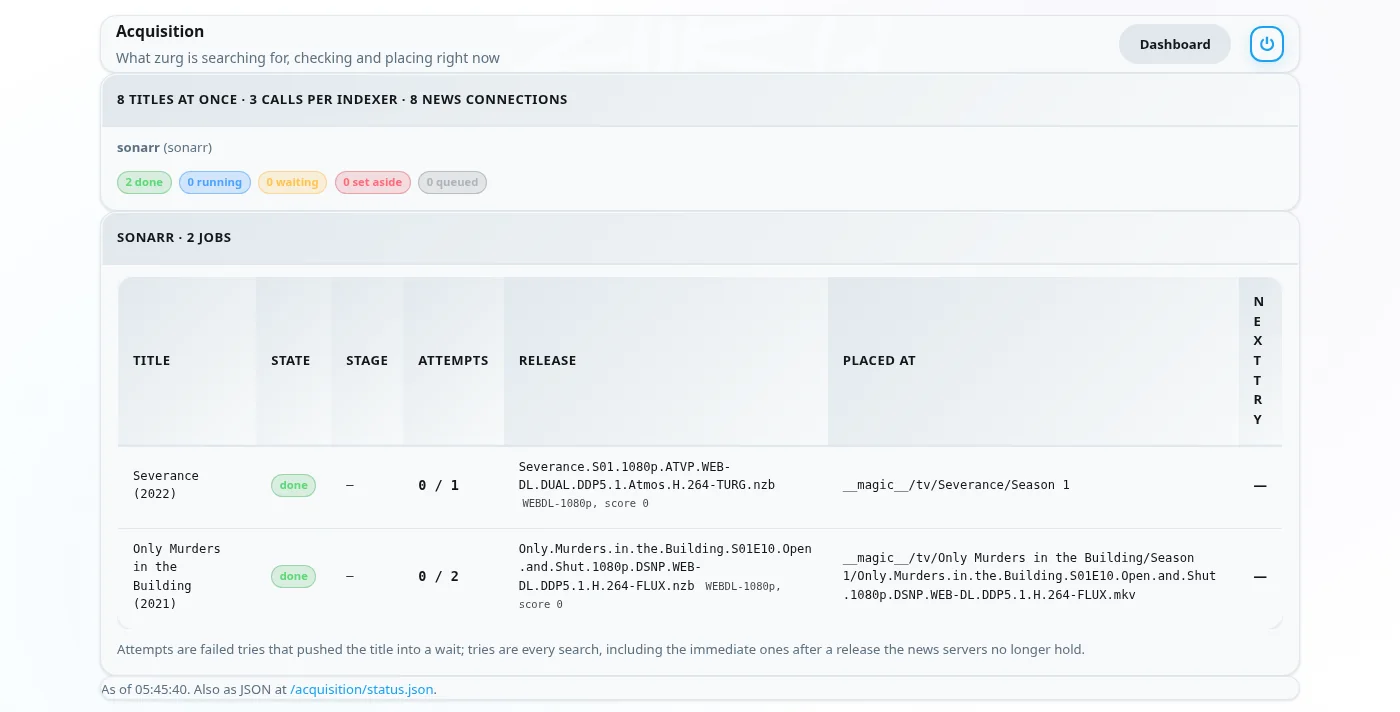
Task: Click the power icon button
Action: click(1267, 44)
